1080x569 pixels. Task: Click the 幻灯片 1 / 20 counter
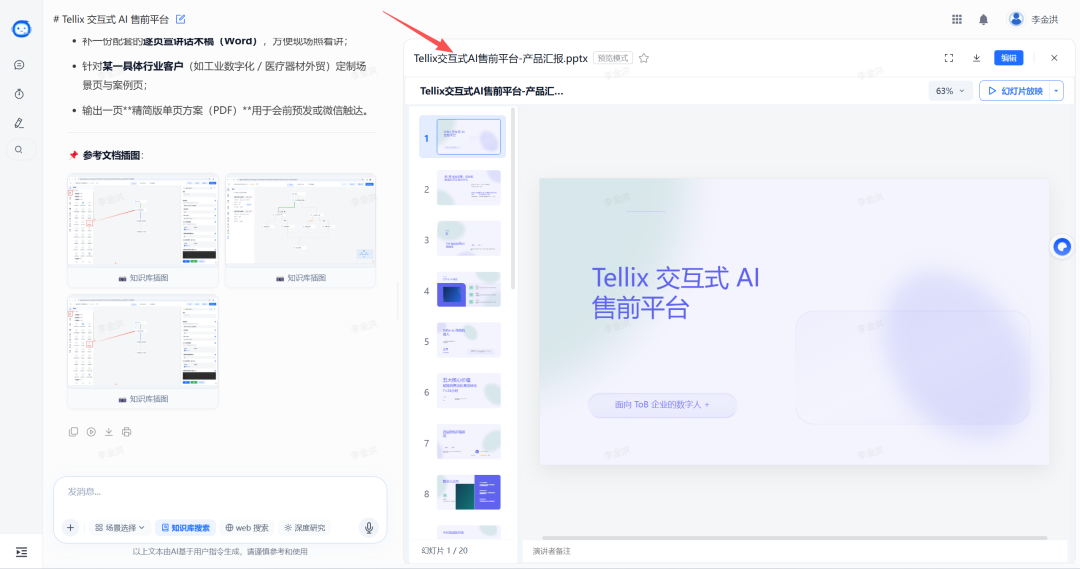click(x=444, y=550)
